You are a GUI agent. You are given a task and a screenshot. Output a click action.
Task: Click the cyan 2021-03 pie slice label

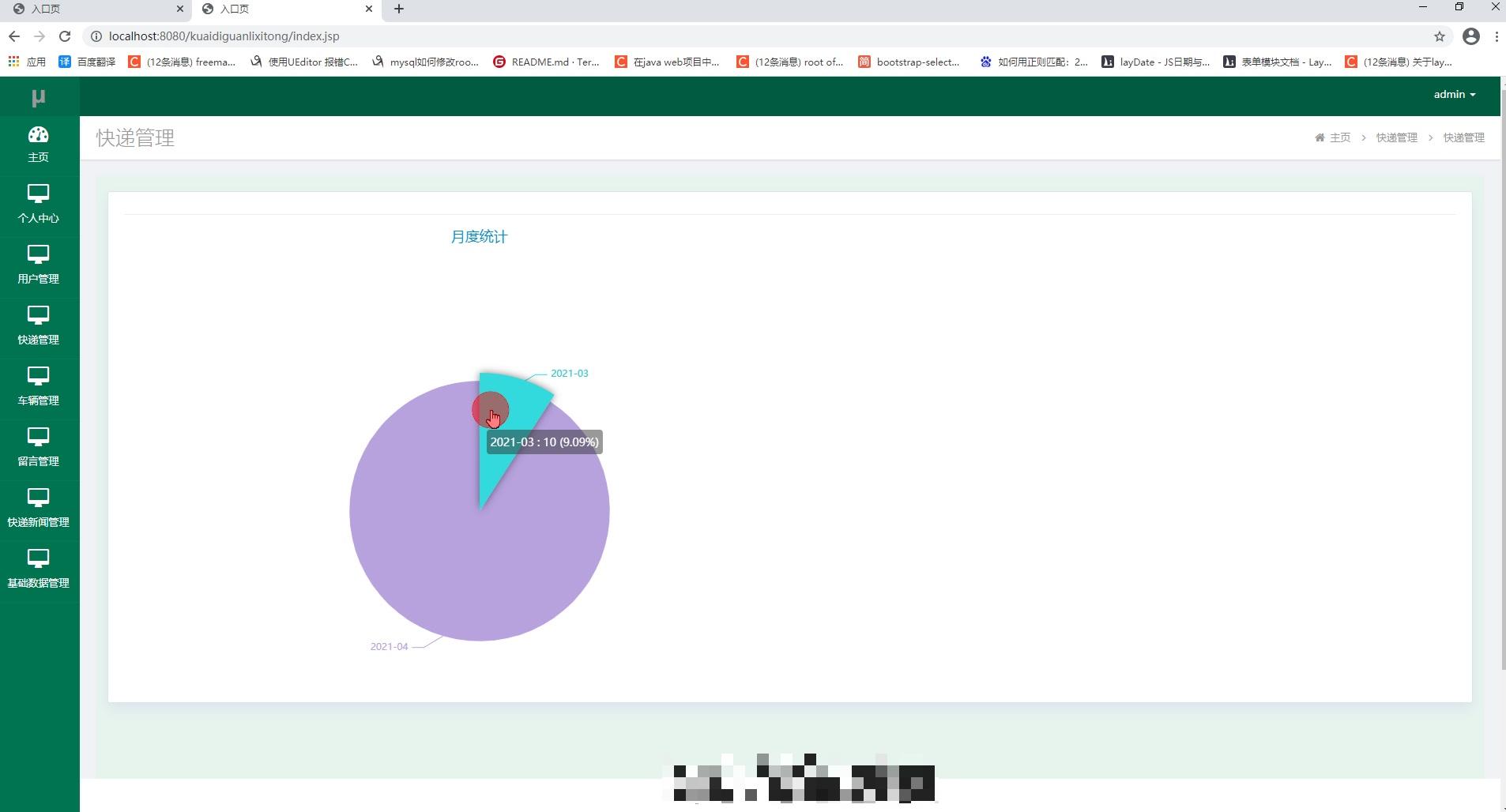[569, 374]
